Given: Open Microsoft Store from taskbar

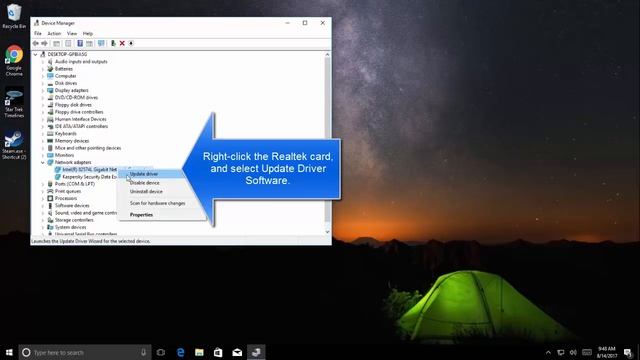Looking at the screenshot, I should (218, 352).
